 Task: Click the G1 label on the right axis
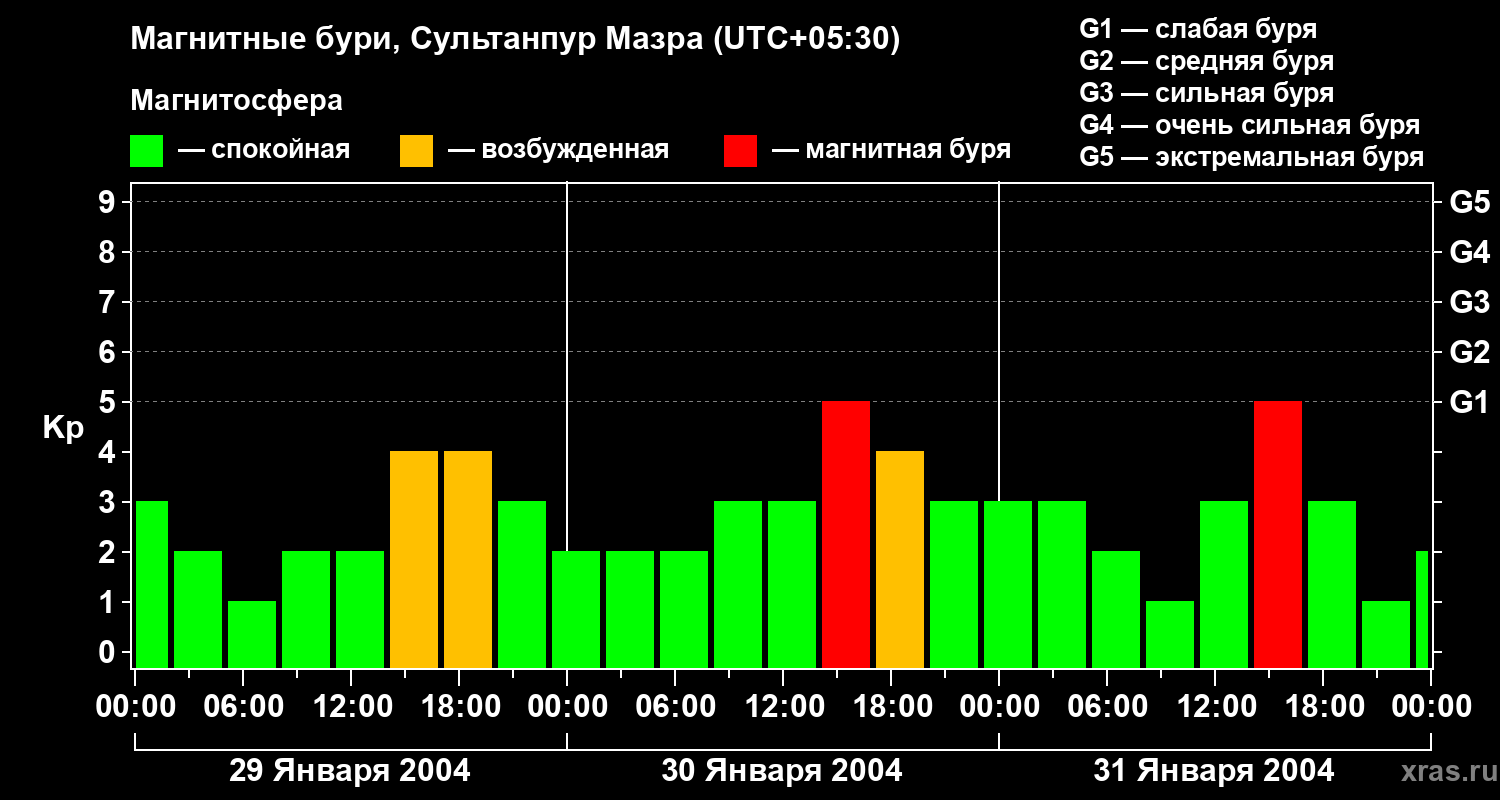point(1469,402)
